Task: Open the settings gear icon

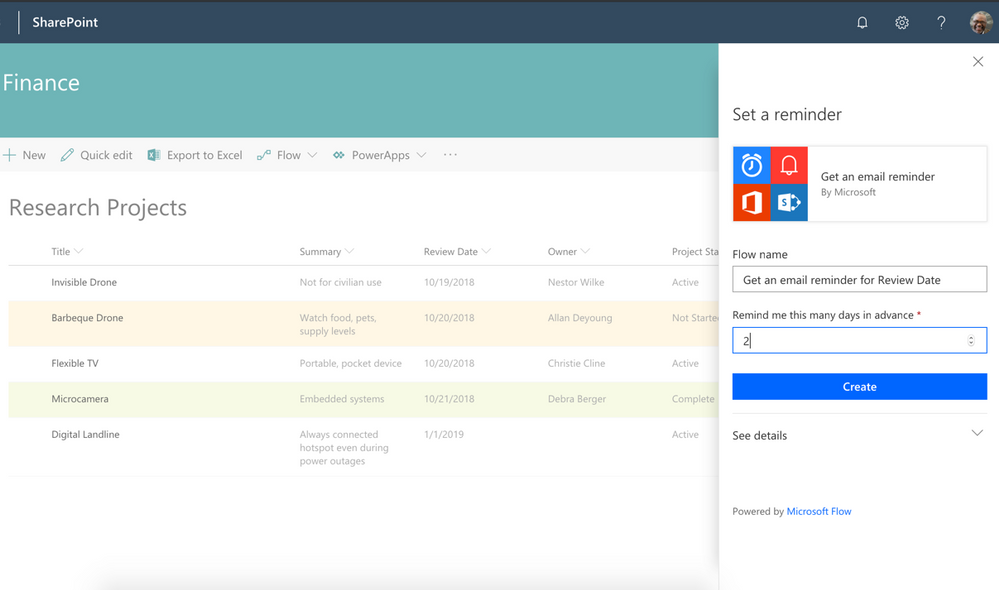Action: pos(902,22)
